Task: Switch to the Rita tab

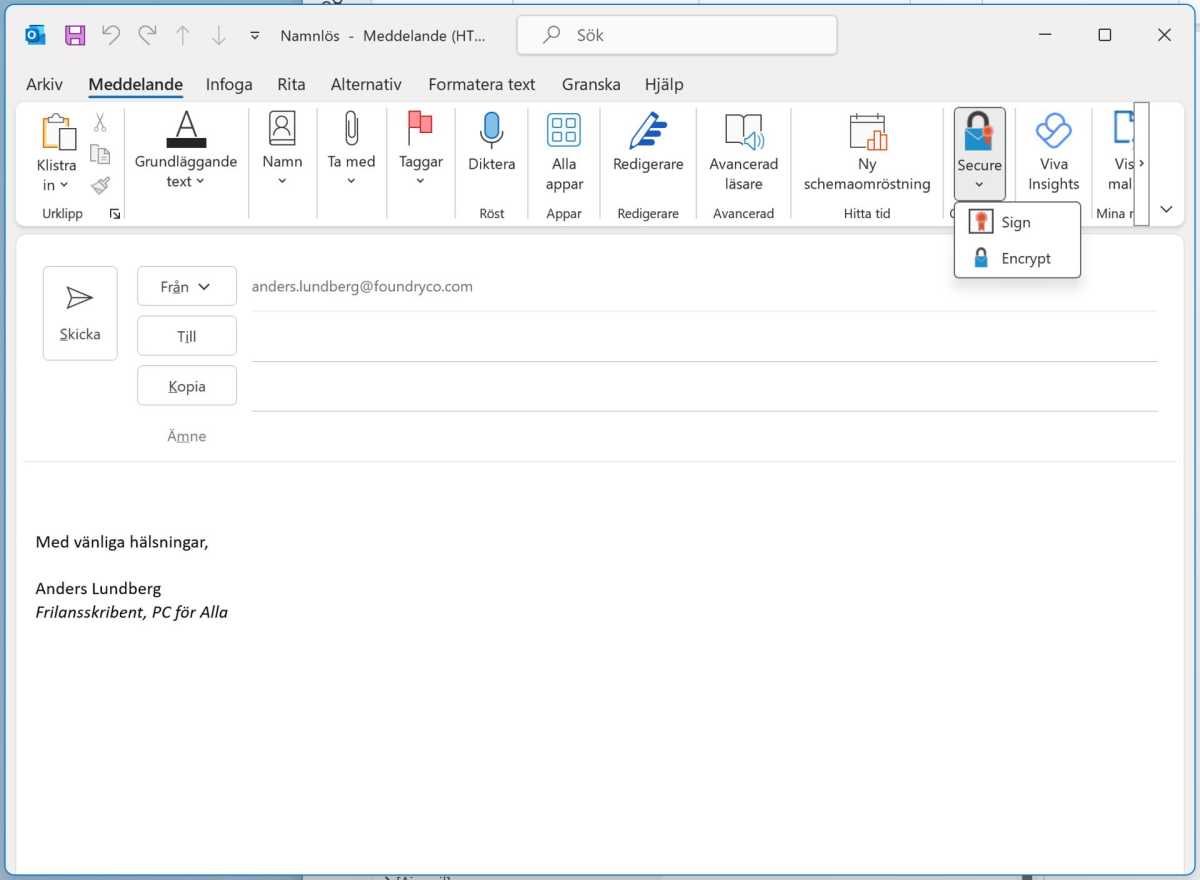Action: 291,84
